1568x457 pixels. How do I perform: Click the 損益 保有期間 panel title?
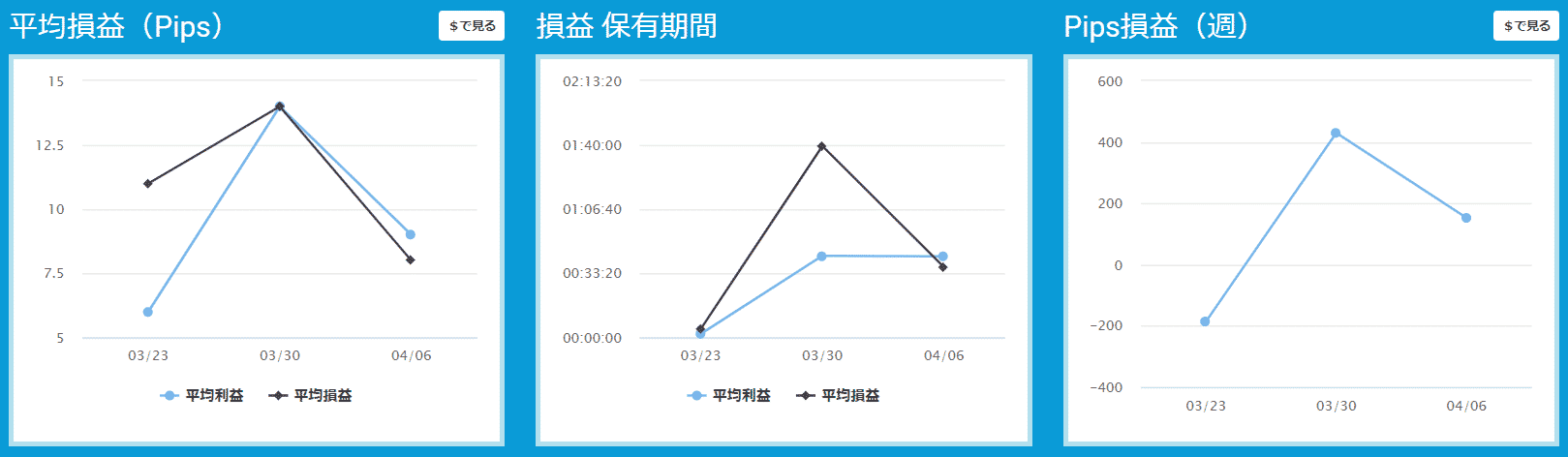pyautogui.click(x=627, y=25)
